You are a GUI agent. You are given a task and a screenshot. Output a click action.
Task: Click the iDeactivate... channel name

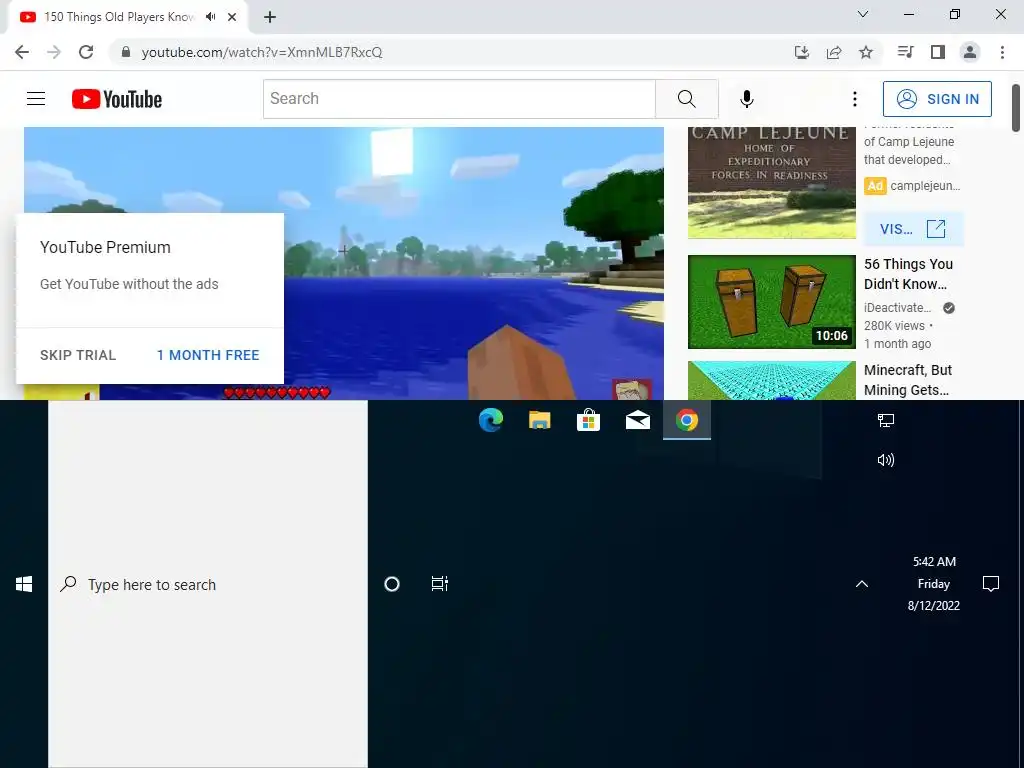[897, 308]
